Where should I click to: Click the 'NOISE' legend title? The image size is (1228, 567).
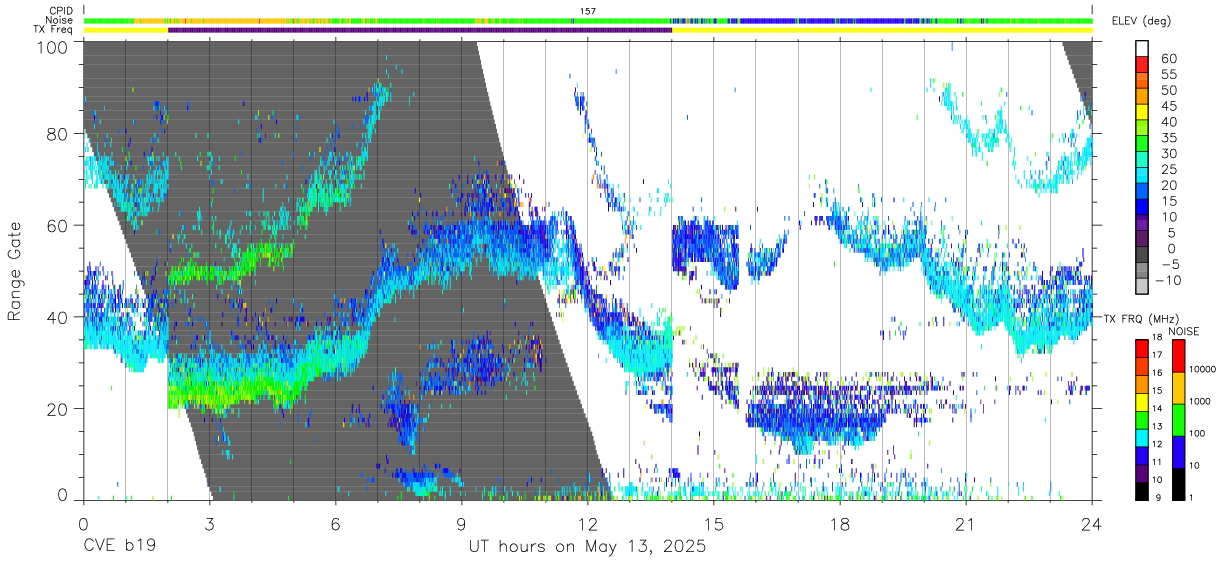1185,331
